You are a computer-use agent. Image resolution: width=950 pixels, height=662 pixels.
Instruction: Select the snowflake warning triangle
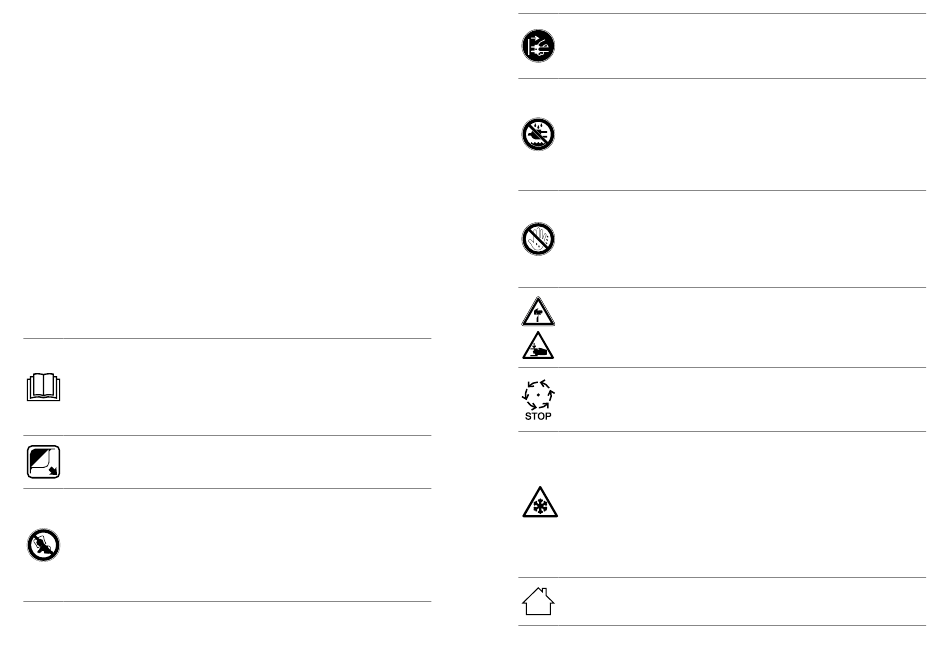[538, 504]
